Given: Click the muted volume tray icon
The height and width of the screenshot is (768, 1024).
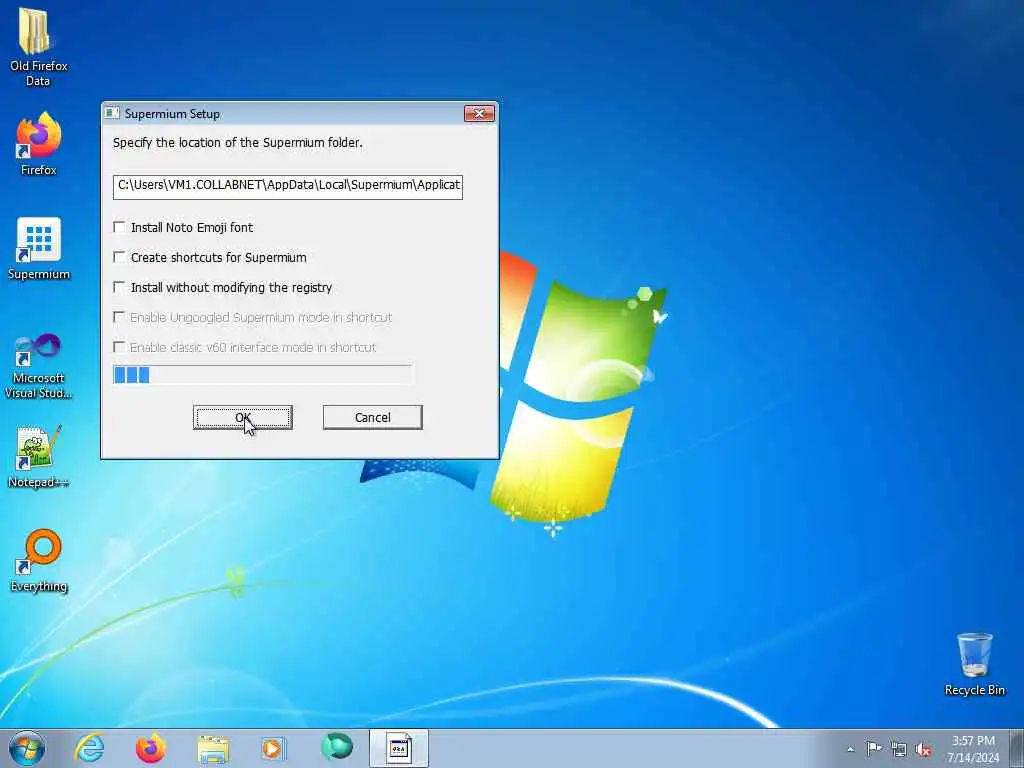Looking at the screenshot, I should (923, 749).
